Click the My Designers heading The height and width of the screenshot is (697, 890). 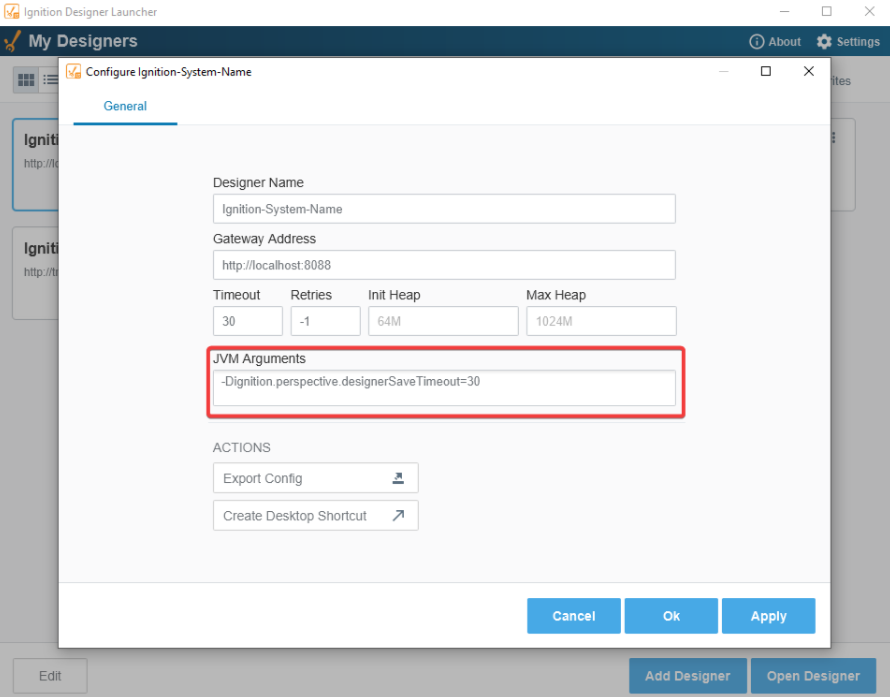tap(83, 41)
